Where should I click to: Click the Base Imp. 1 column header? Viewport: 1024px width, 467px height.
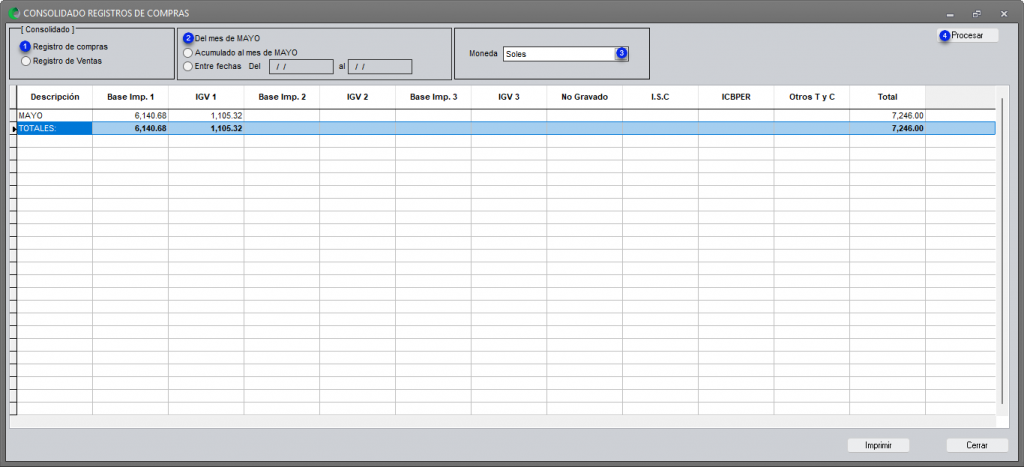[x=131, y=97]
